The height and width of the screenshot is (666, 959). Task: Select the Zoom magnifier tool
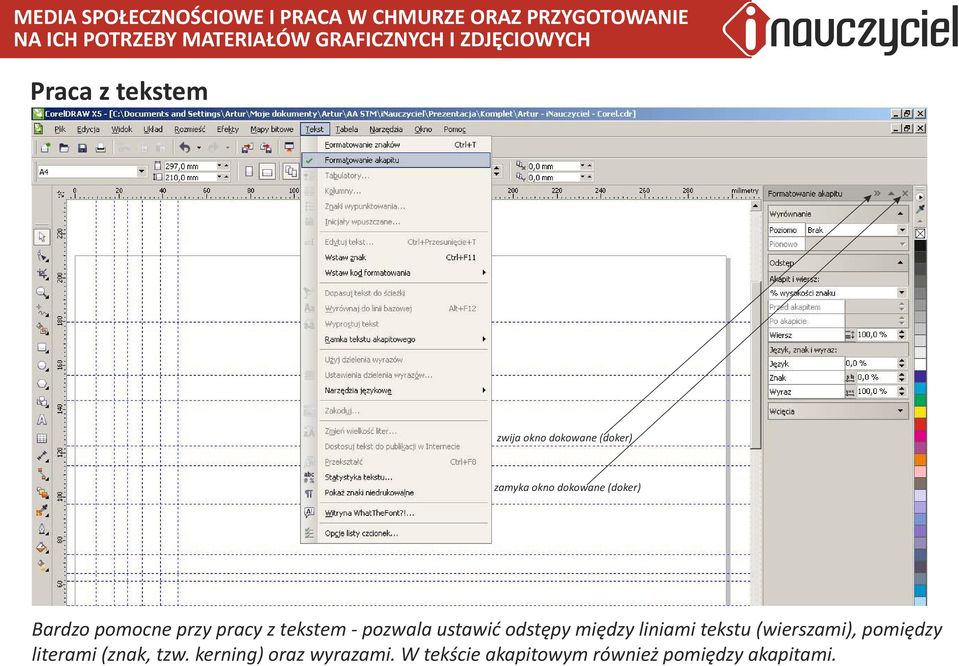42,292
